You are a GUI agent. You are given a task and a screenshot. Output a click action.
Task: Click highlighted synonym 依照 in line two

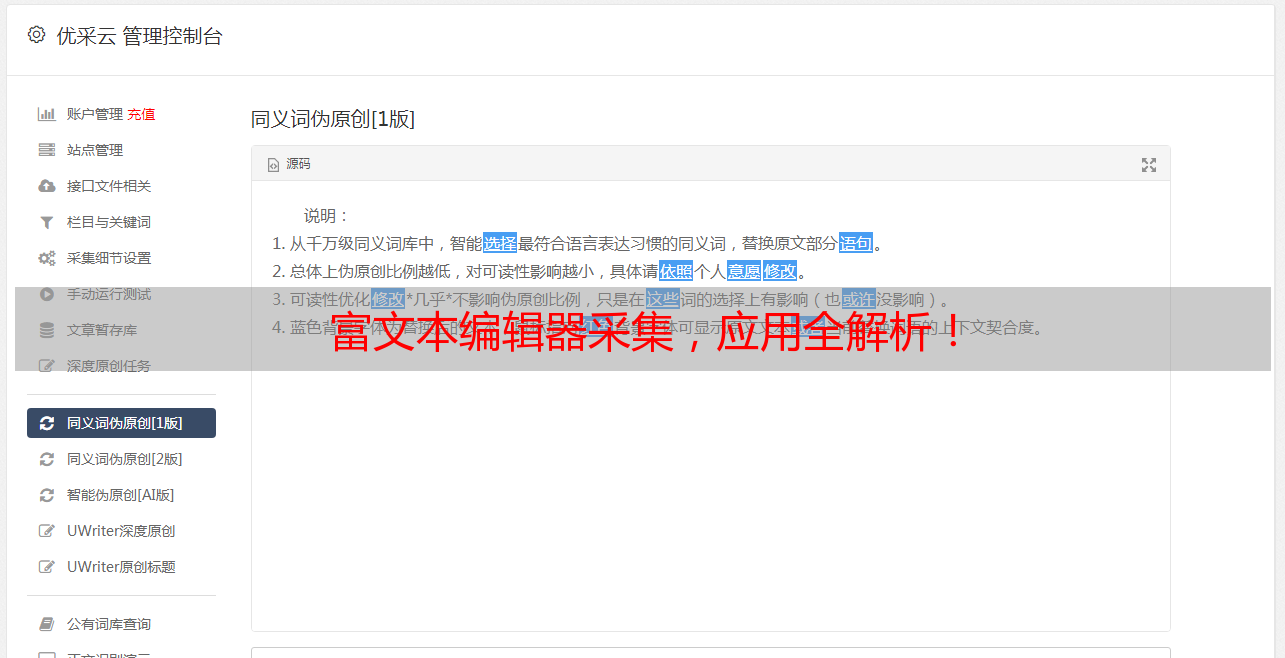click(x=676, y=271)
